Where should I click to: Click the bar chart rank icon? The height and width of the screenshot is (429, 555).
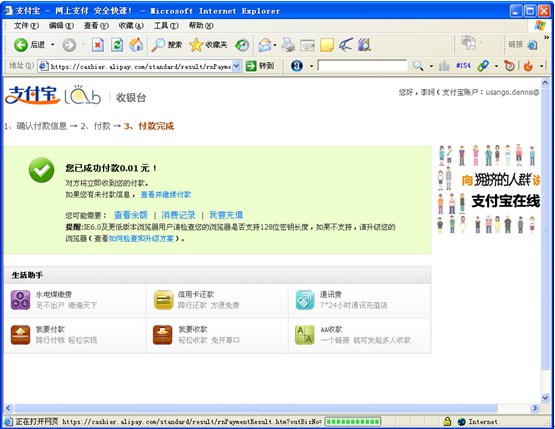click(444, 66)
